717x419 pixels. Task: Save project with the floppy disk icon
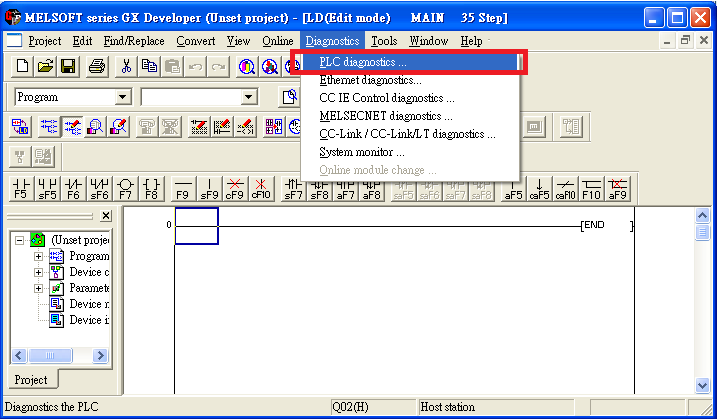68,67
